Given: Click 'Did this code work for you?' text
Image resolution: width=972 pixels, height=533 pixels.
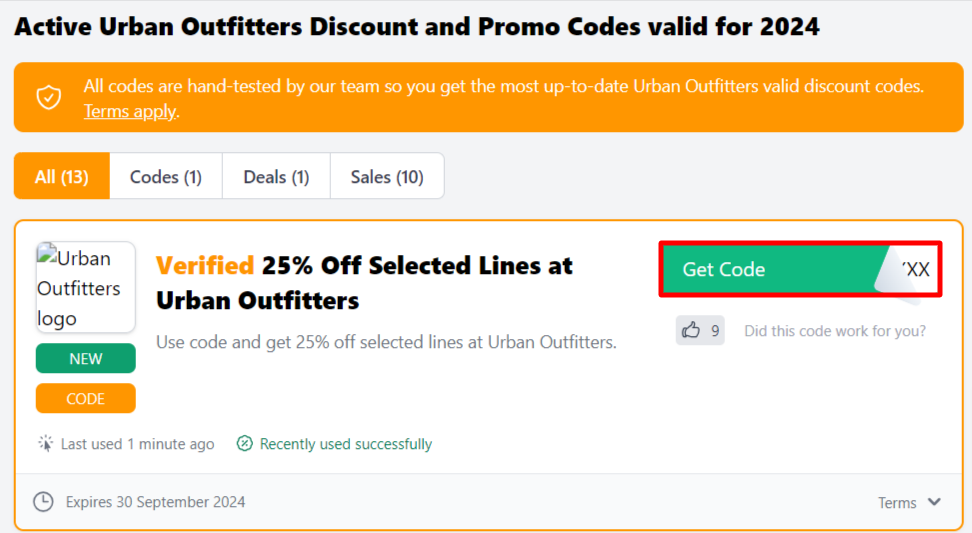Looking at the screenshot, I should (x=834, y=330).
